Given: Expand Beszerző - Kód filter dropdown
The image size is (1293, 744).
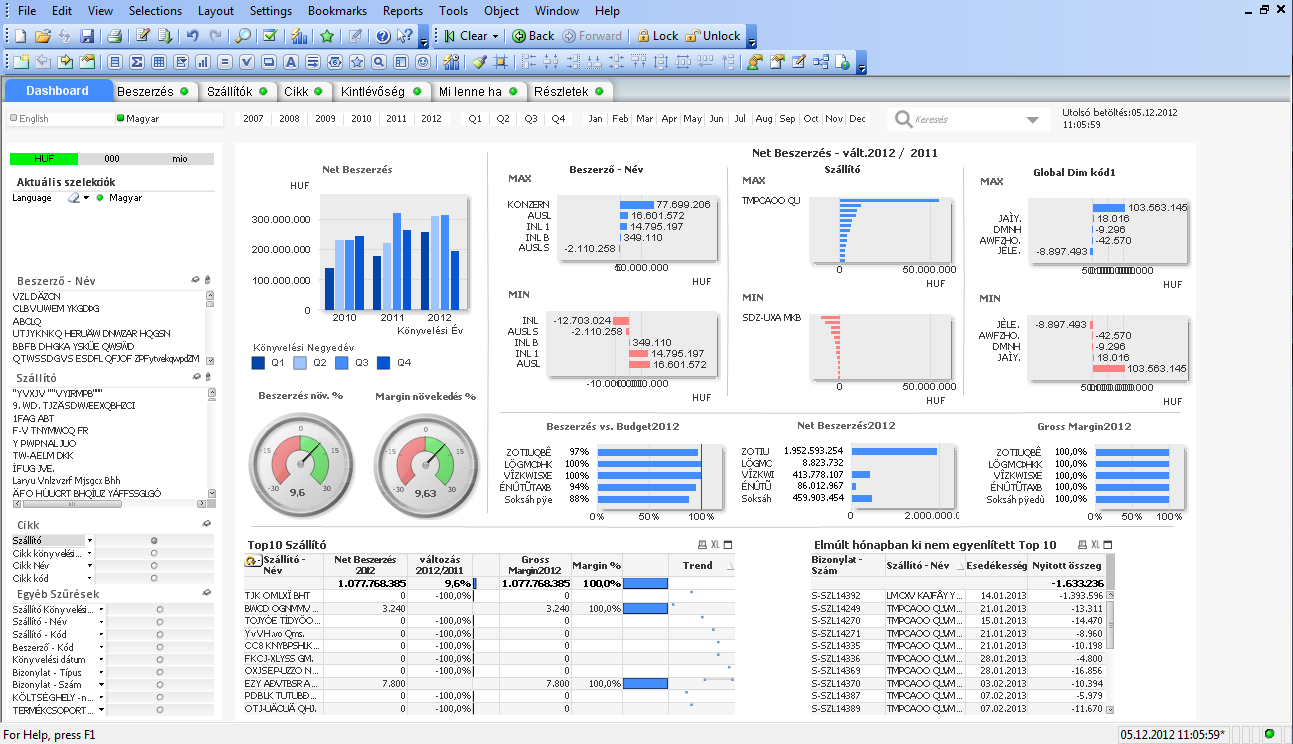Looking at the screenshot, I should [x=102, y=647].
